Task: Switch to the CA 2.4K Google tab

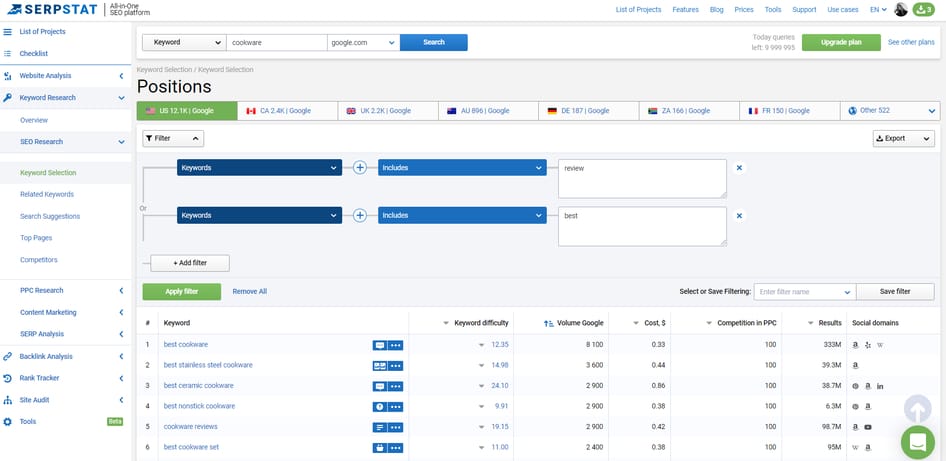Action: pyautogui.click(x=287, y=111)
